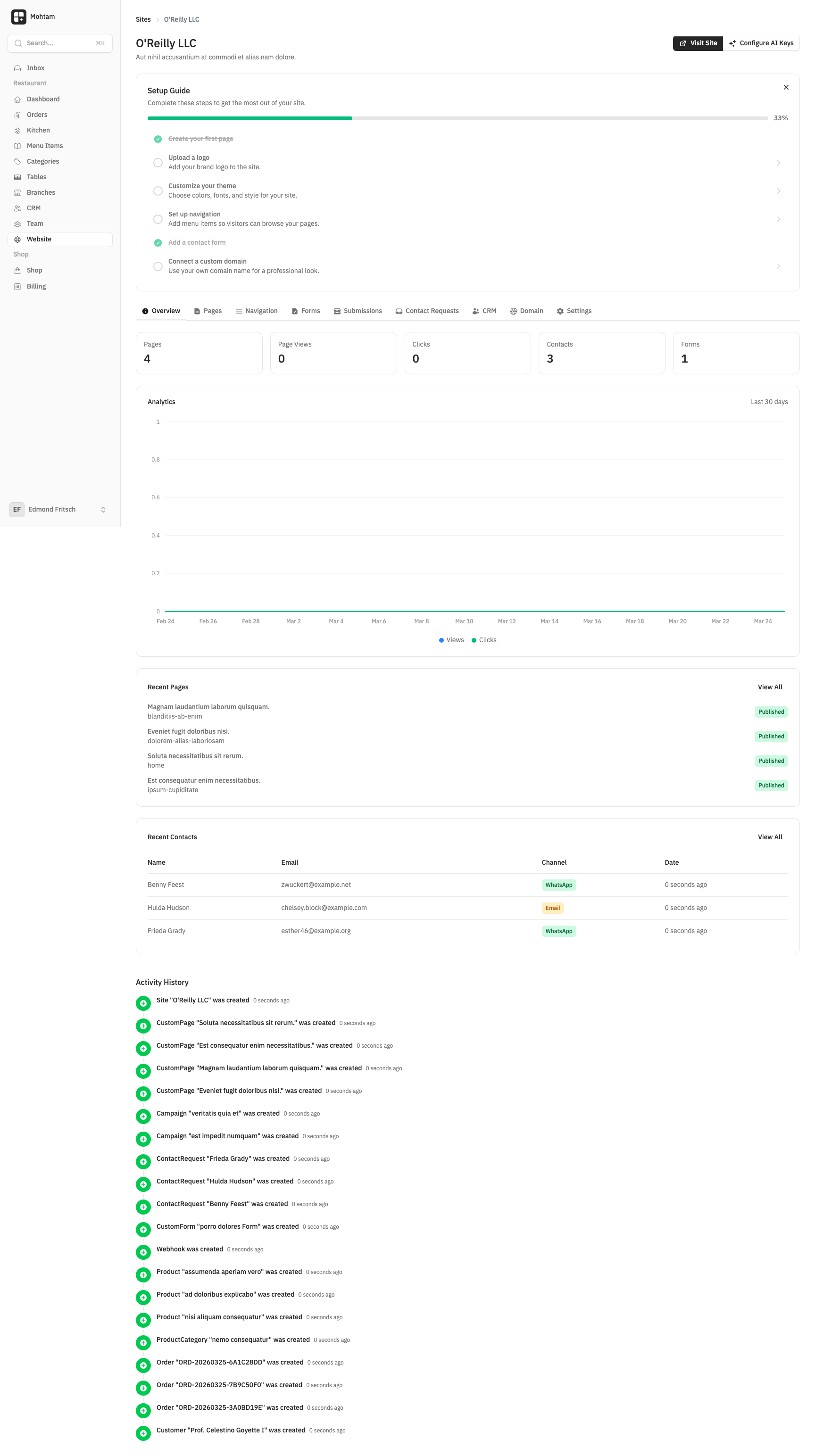Expand the 'Upload a logo' setup step
Viewport: 815px width, 1456px height.
tap(779, 162)
